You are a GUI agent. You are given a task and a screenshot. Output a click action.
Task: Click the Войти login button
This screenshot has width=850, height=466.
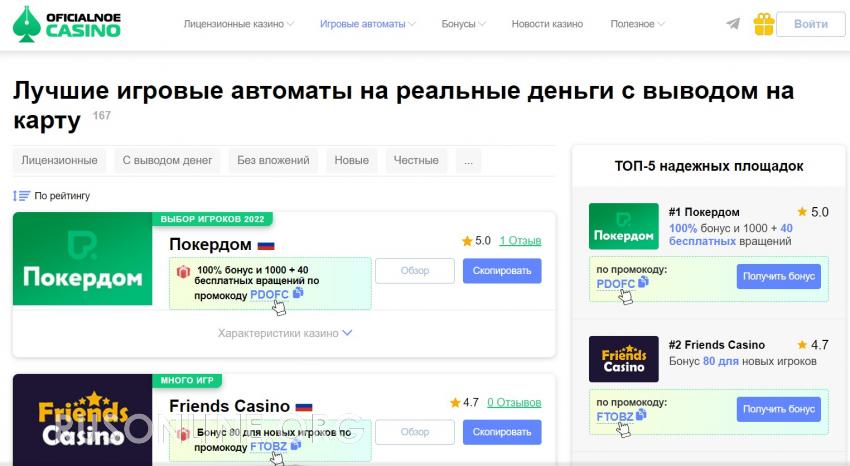click(810, 24)
